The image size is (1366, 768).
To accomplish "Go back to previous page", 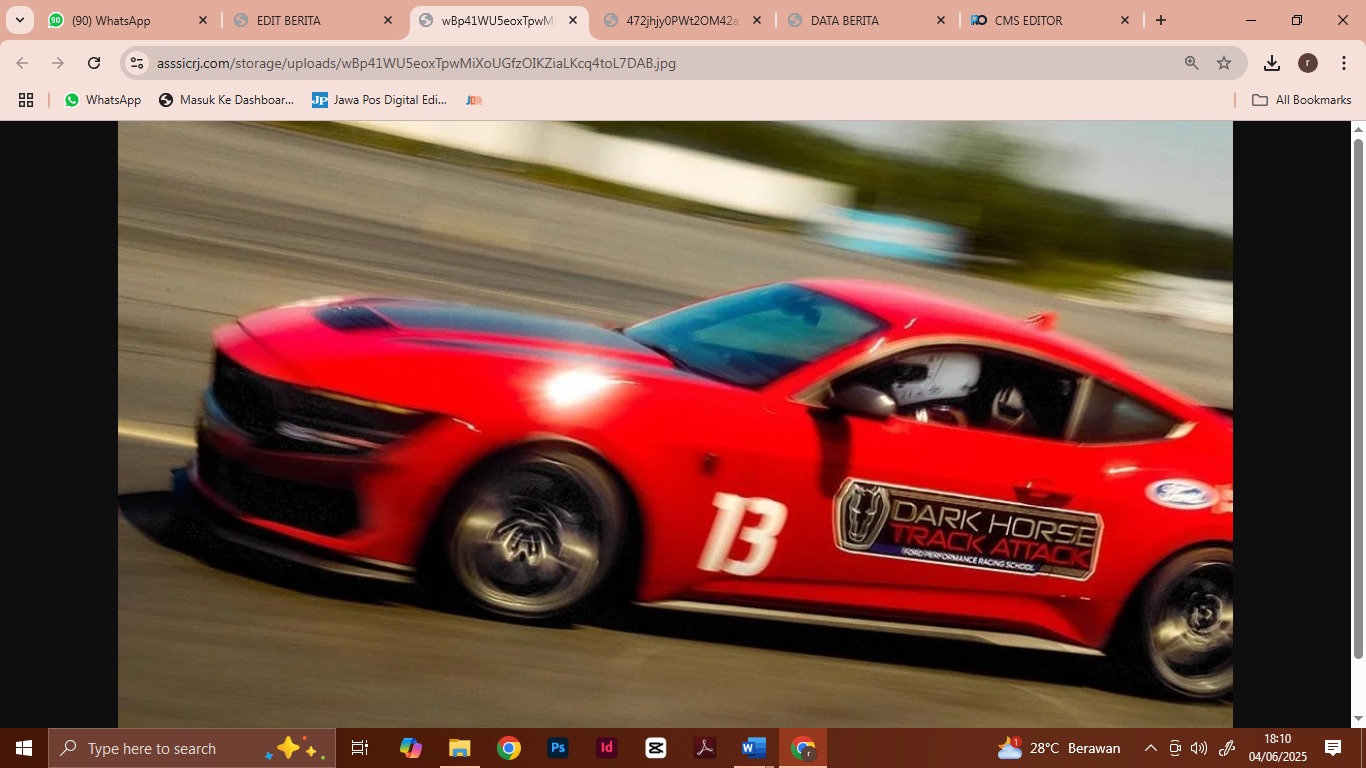I will (x=22, y=63).
